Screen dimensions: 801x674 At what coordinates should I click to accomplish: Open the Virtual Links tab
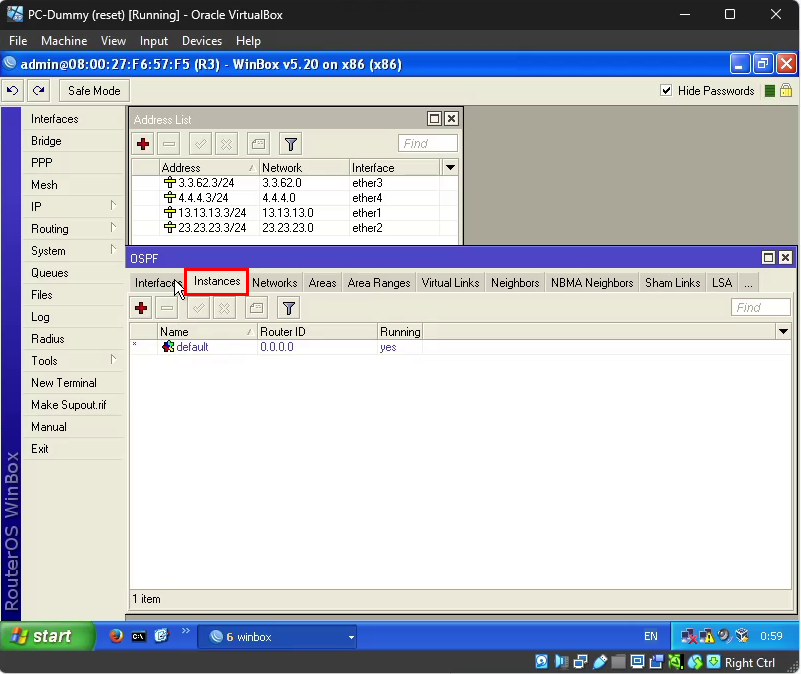[450, 283]
